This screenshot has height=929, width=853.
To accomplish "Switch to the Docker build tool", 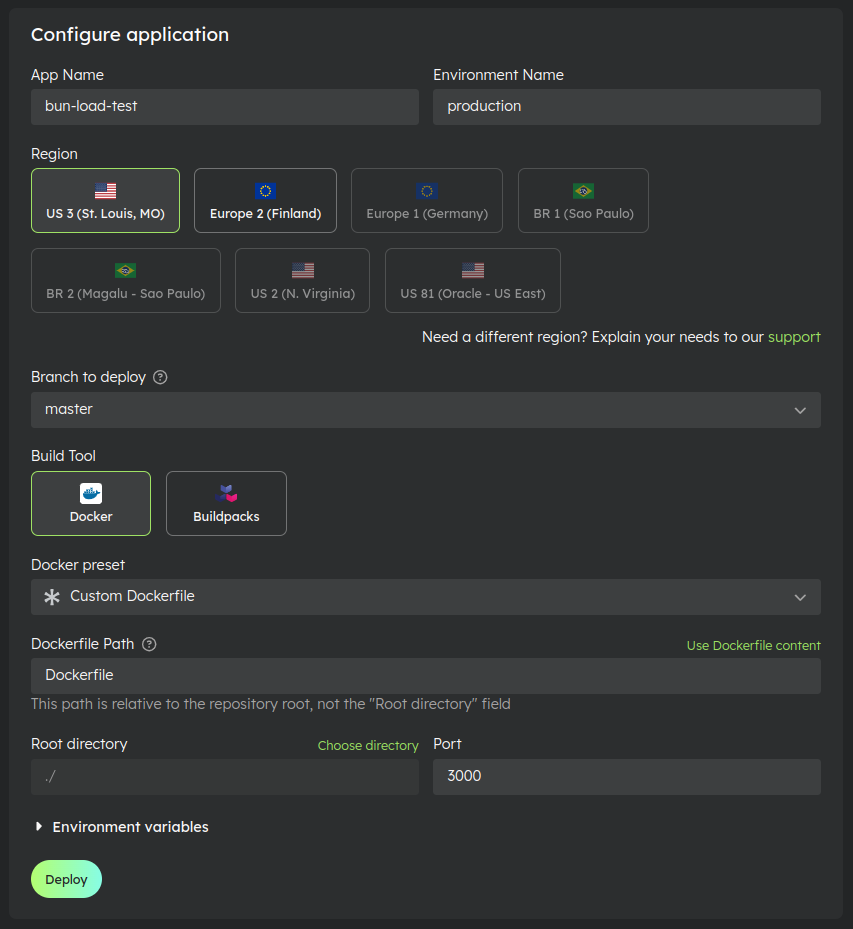I will coord(90,503).
